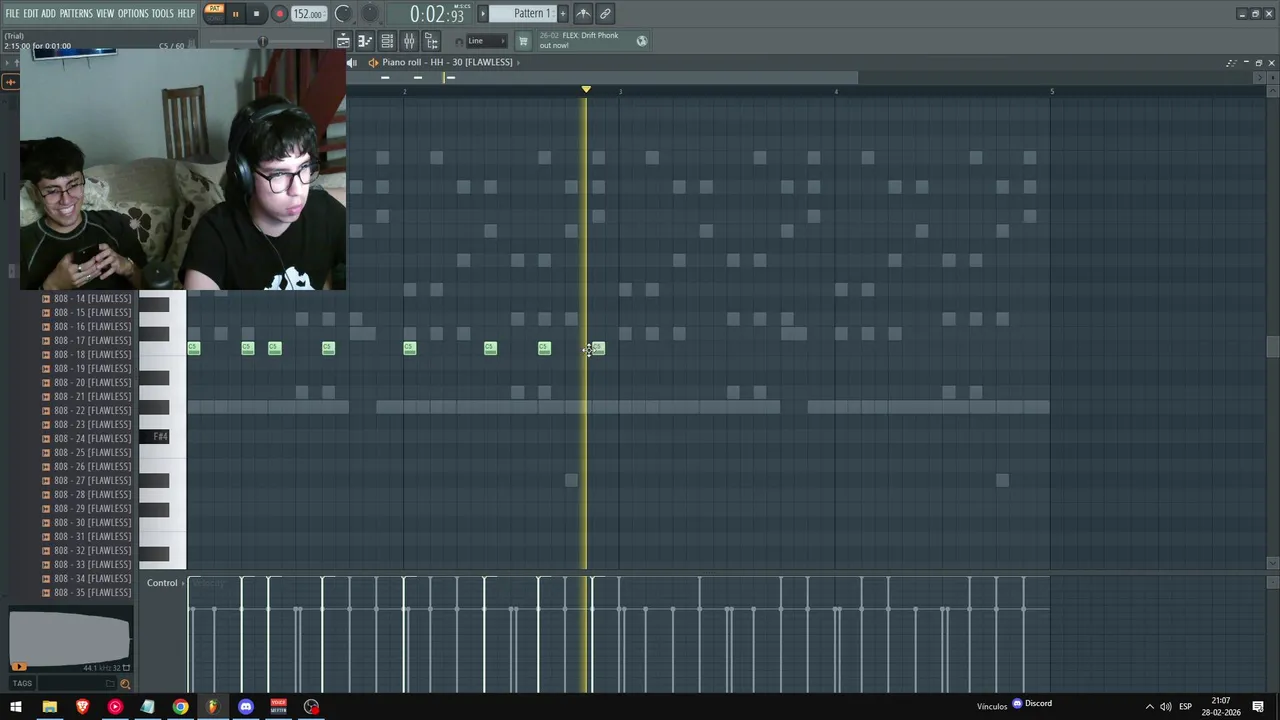Screen dimensions: 1280x720
Task: Open the Browser/plugin picker view icon
Action: pyautogui.click(x=431, y=41)
